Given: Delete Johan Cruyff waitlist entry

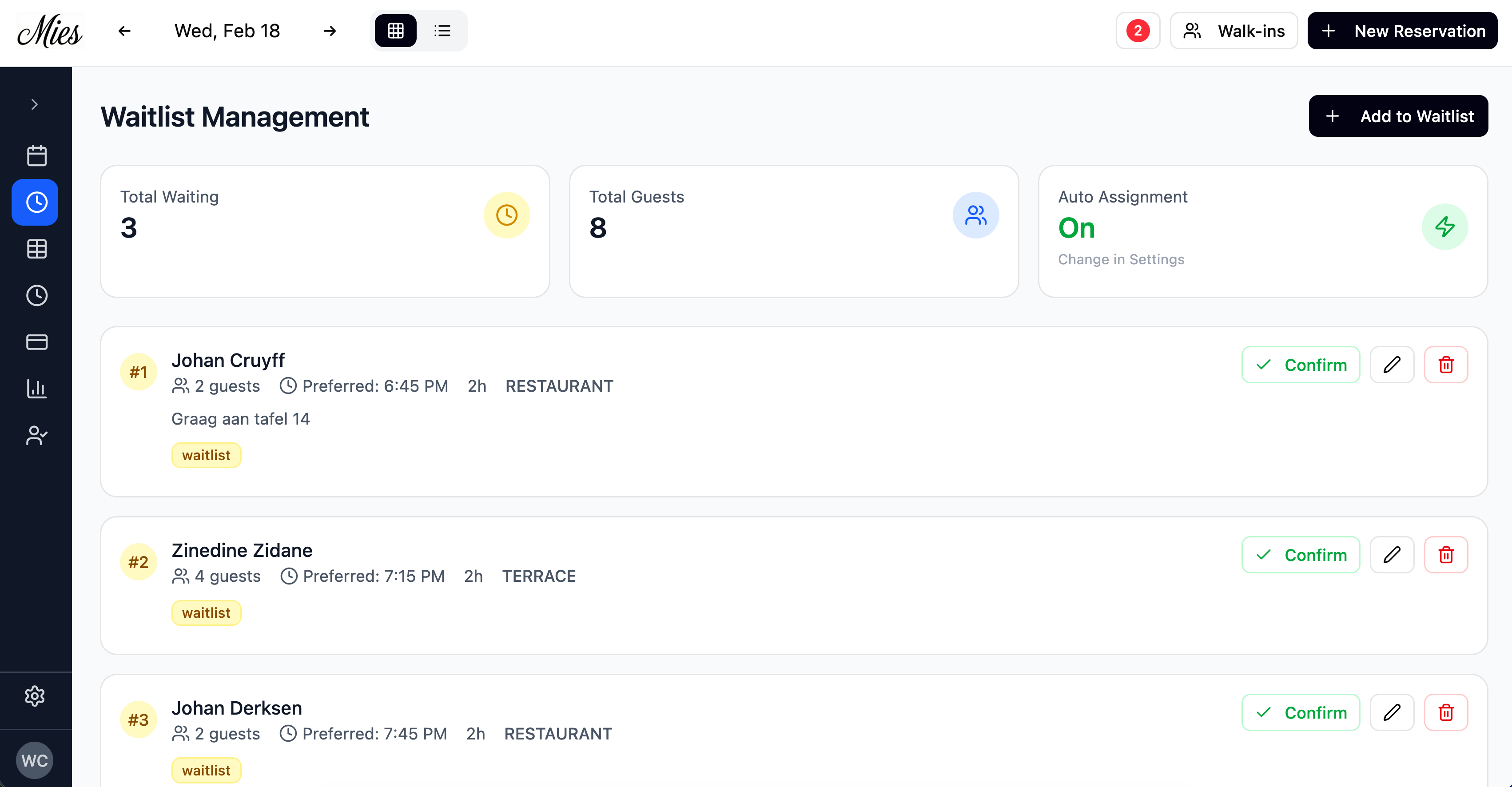Looking at the screenshot, I should click(x=1446, y=365).
